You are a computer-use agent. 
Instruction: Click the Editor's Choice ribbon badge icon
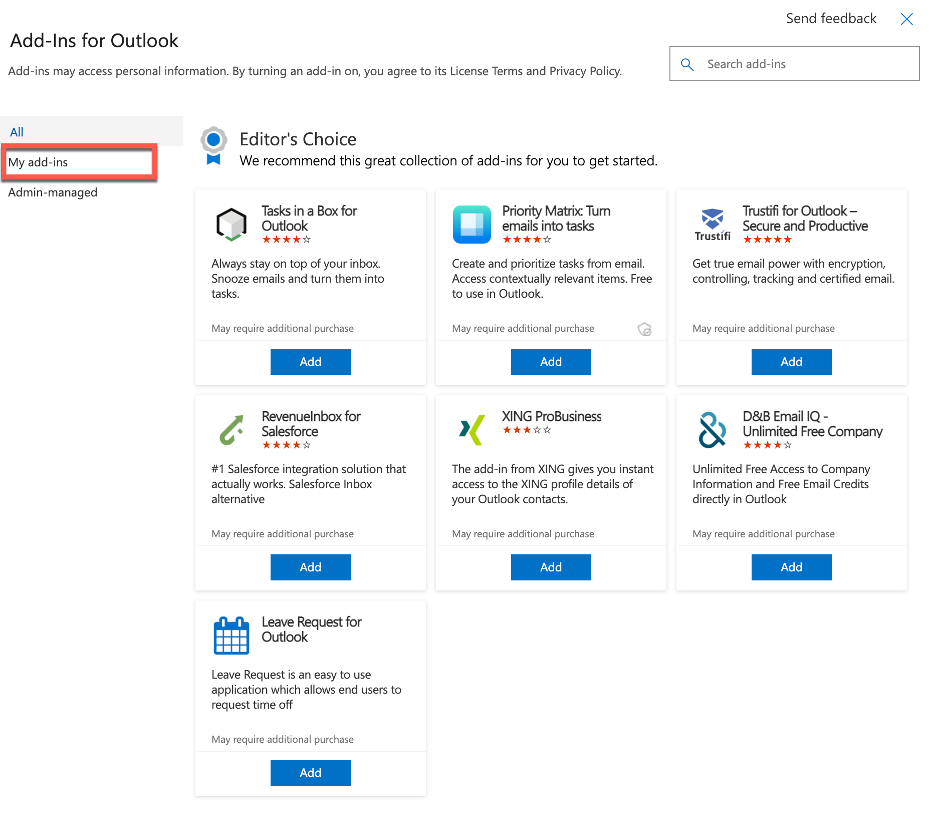pos(214,146)
